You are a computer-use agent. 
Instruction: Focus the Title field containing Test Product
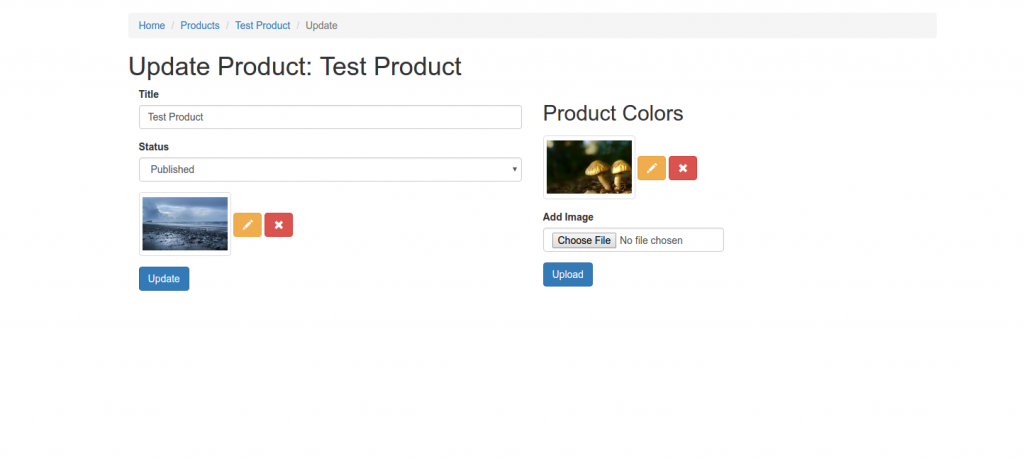(330, 117)
